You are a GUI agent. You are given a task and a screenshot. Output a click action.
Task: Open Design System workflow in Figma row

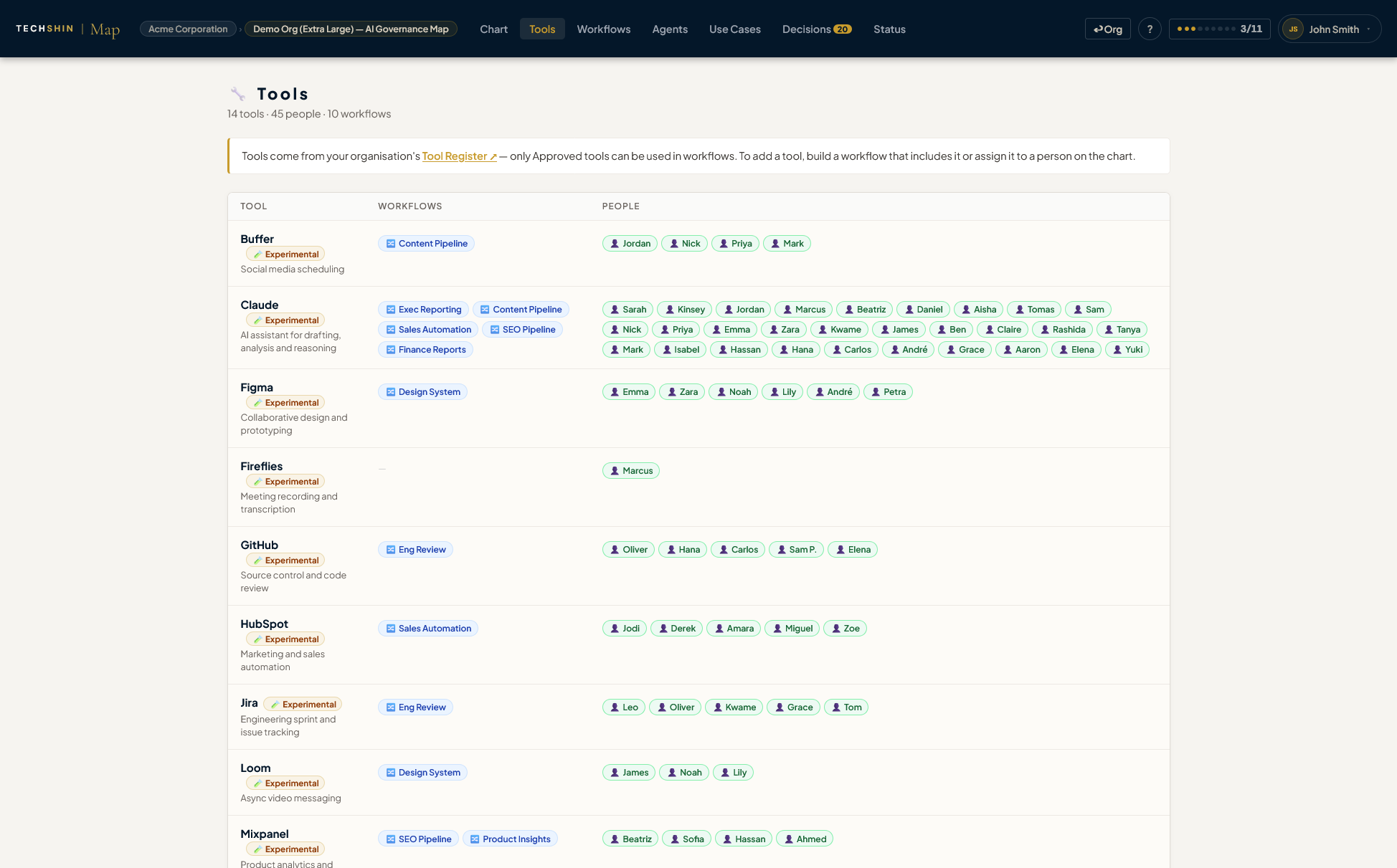tap(422, 392)
